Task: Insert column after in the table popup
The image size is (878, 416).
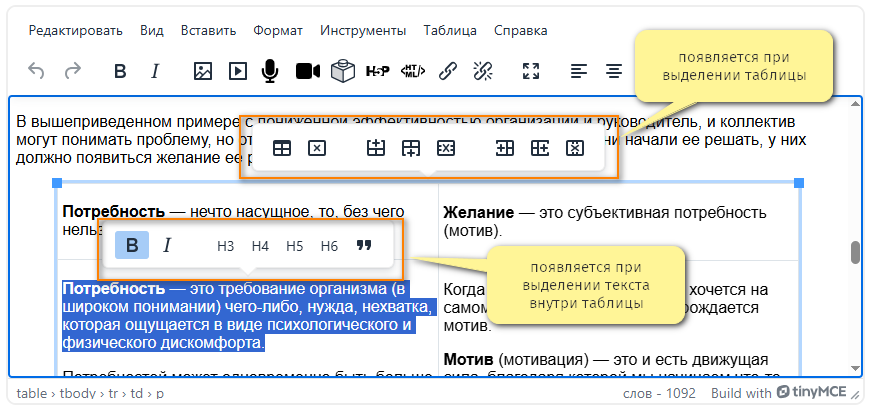Action: click(540, 148)
